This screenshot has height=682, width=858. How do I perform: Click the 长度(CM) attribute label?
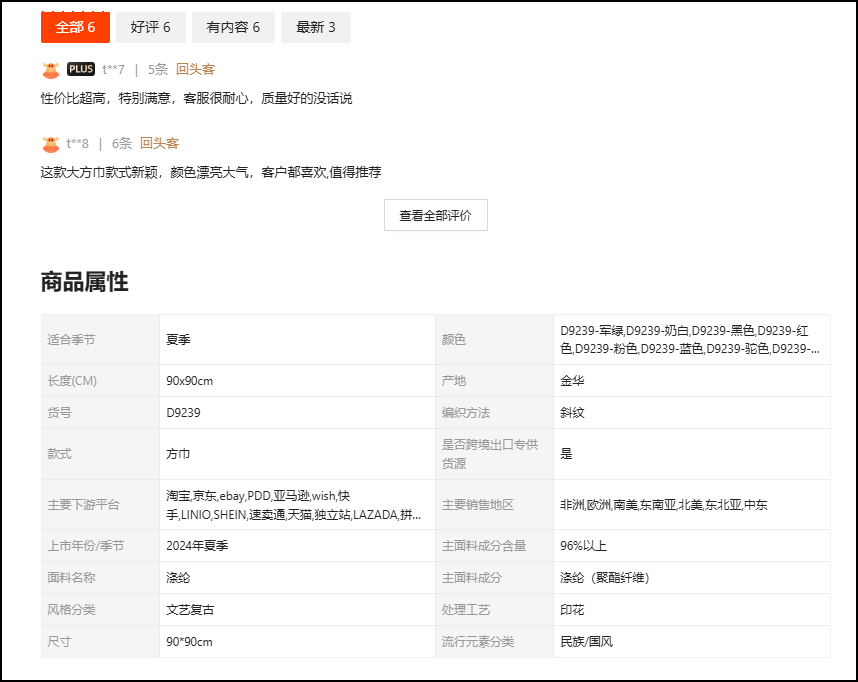[72, 381]
